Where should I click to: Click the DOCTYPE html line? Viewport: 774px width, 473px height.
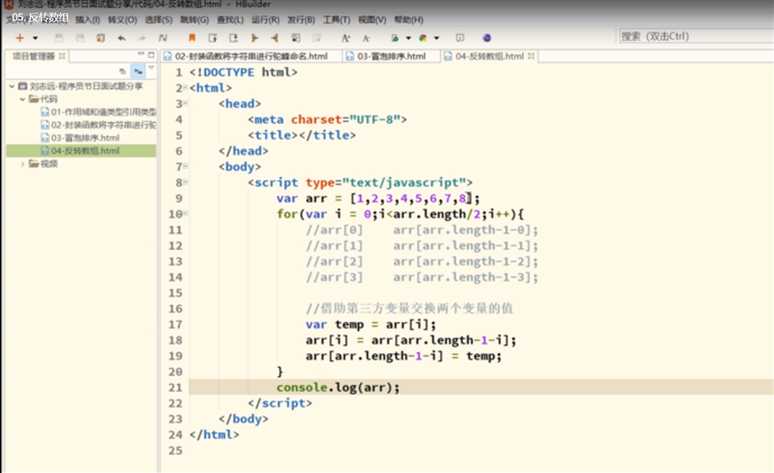pos(243,72)
